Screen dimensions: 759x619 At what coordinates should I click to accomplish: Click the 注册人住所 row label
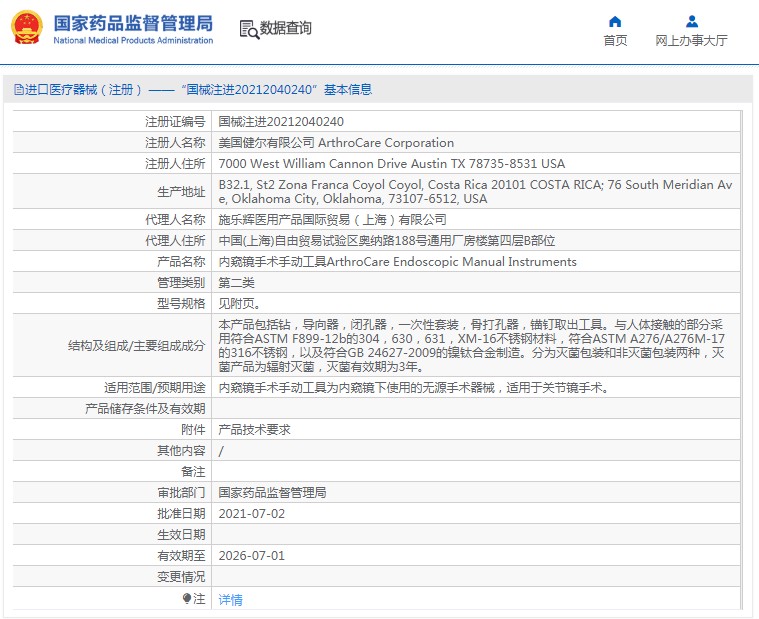(175, 164)
